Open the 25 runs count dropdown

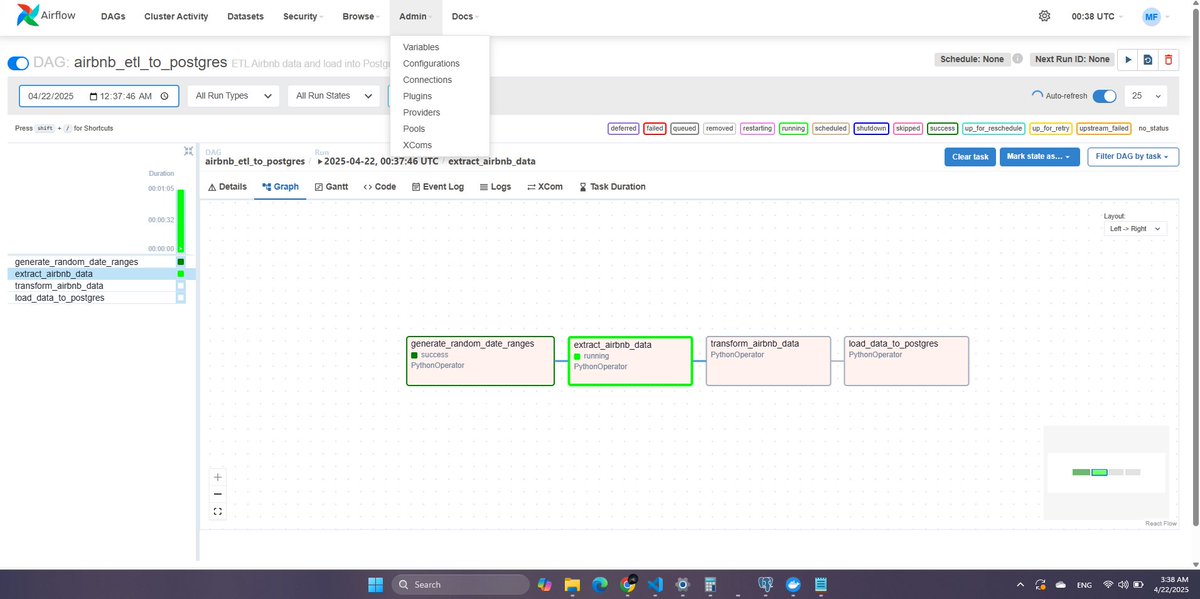click(1145, 96)
